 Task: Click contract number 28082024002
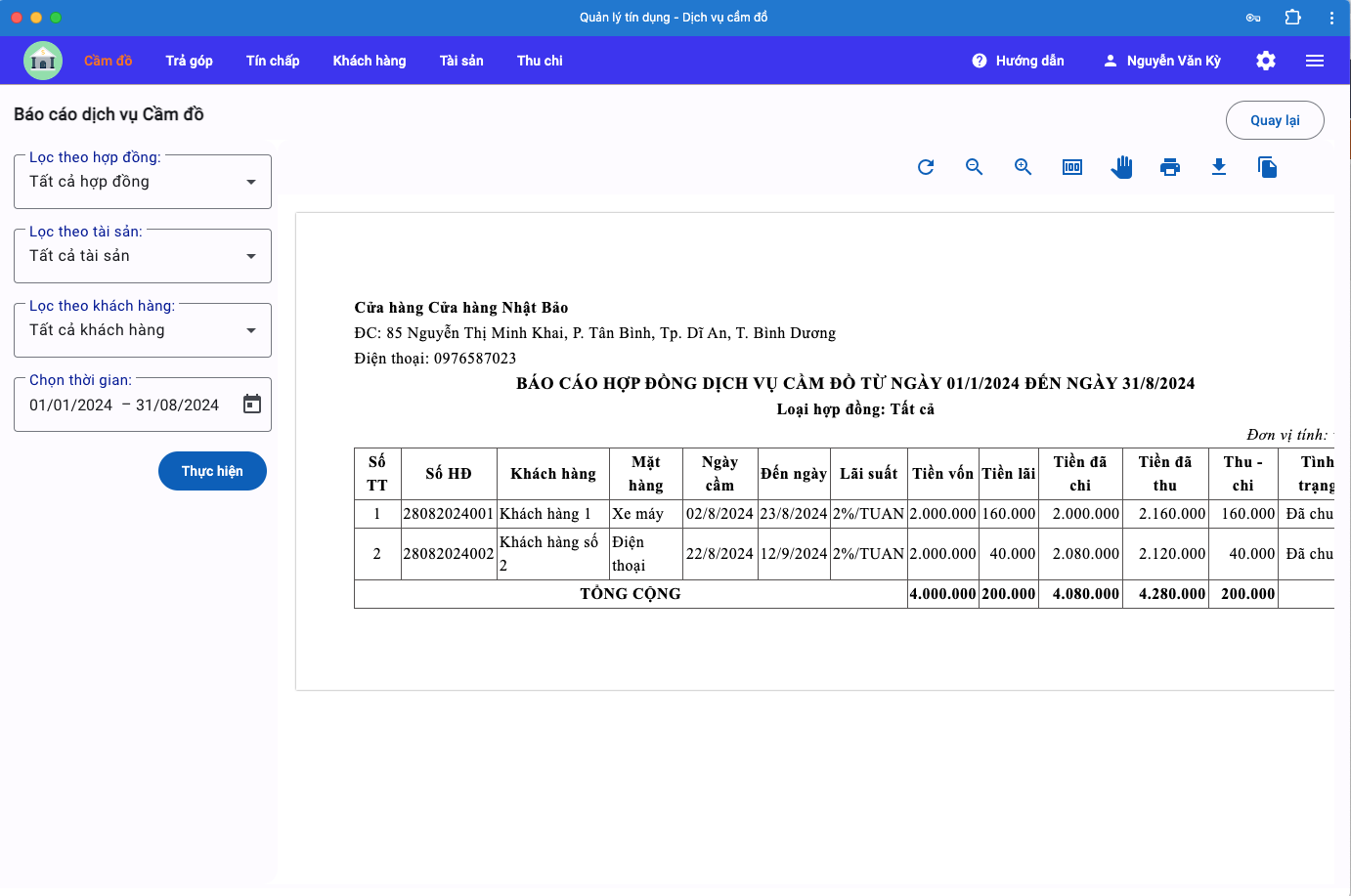point(449,554)
